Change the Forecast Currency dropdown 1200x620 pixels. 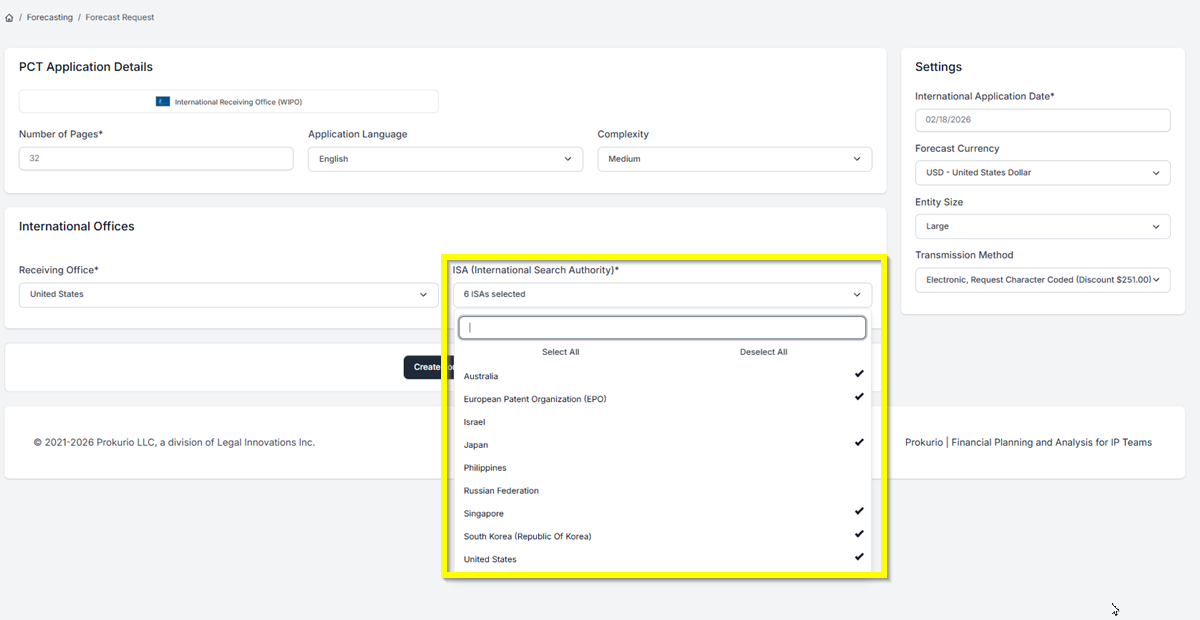pyautogui.click(x=1042, y=173)
